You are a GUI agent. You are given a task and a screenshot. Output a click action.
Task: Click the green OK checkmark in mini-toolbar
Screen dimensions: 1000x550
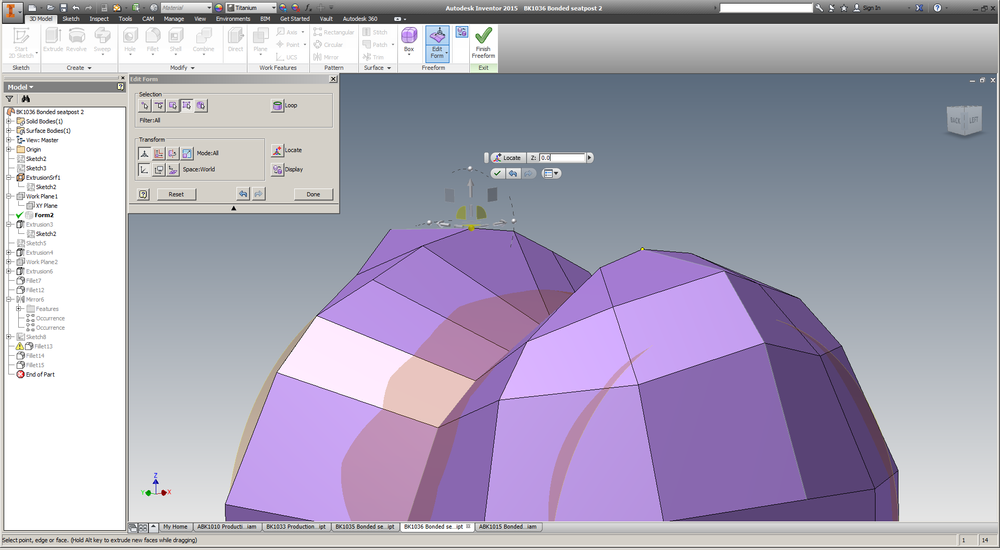pyautogui.click(x=497, y=174)
